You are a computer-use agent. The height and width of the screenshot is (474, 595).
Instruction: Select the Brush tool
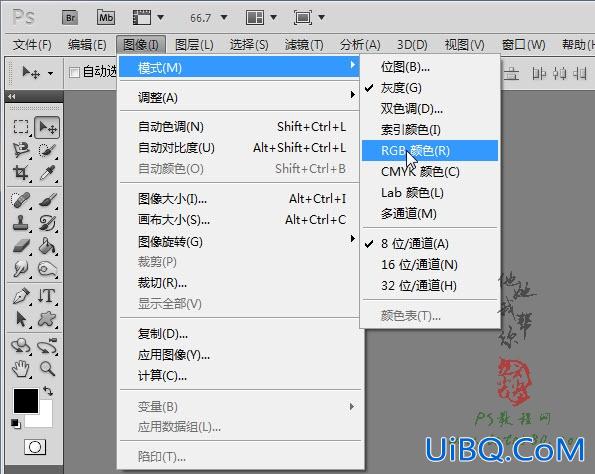(47, 200)
